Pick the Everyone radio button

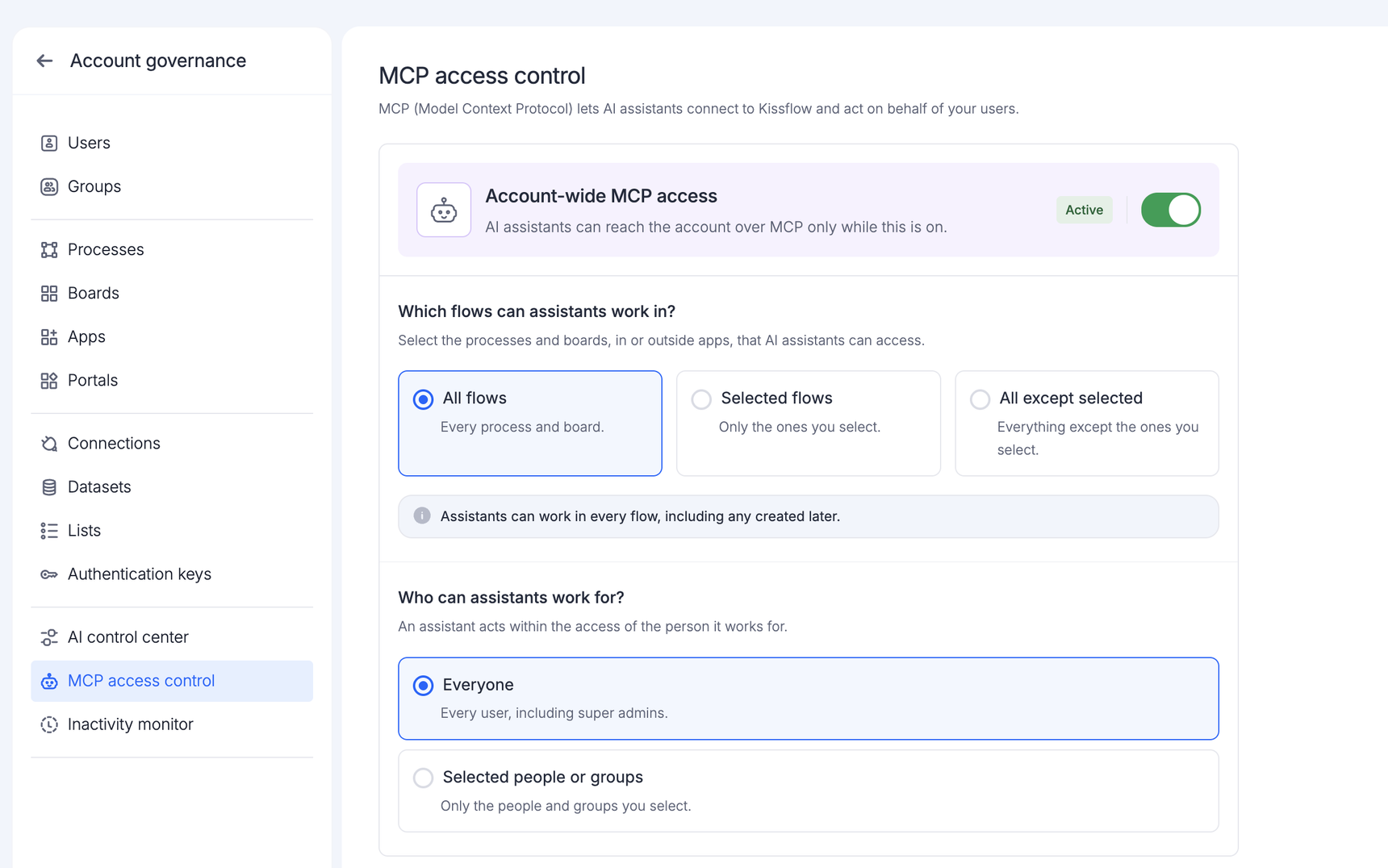pos(423,685)
